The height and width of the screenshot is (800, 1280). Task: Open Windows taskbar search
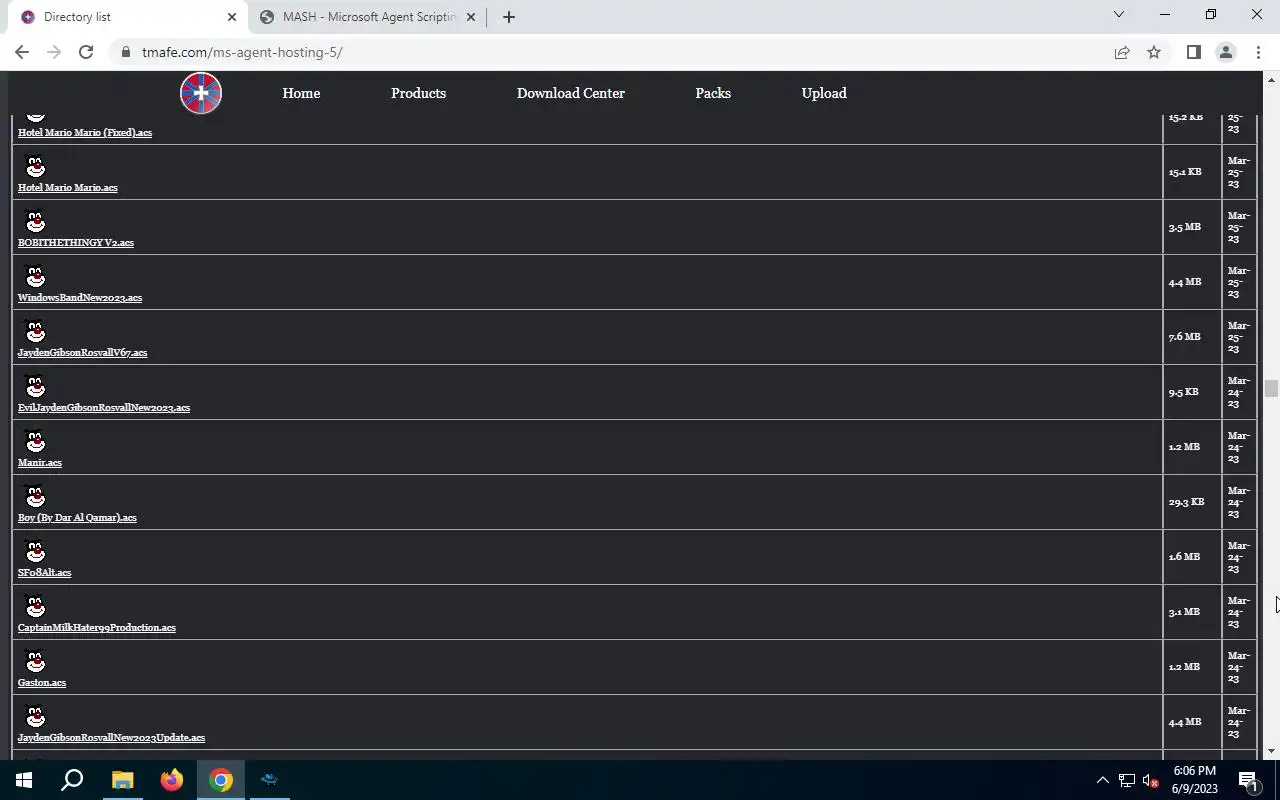[72, 780]
